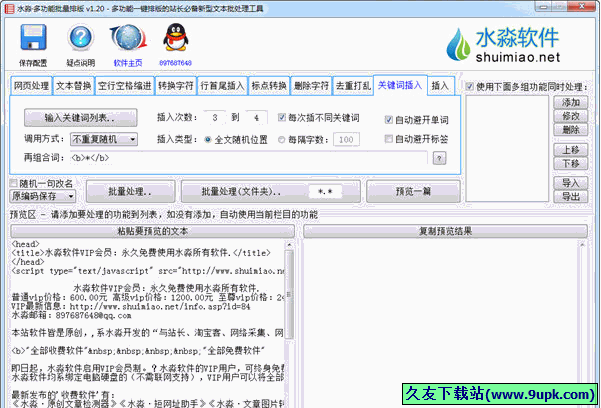Click the multi-function list box
The width and height of the screenshot is (601, 408).
point(507,148)
